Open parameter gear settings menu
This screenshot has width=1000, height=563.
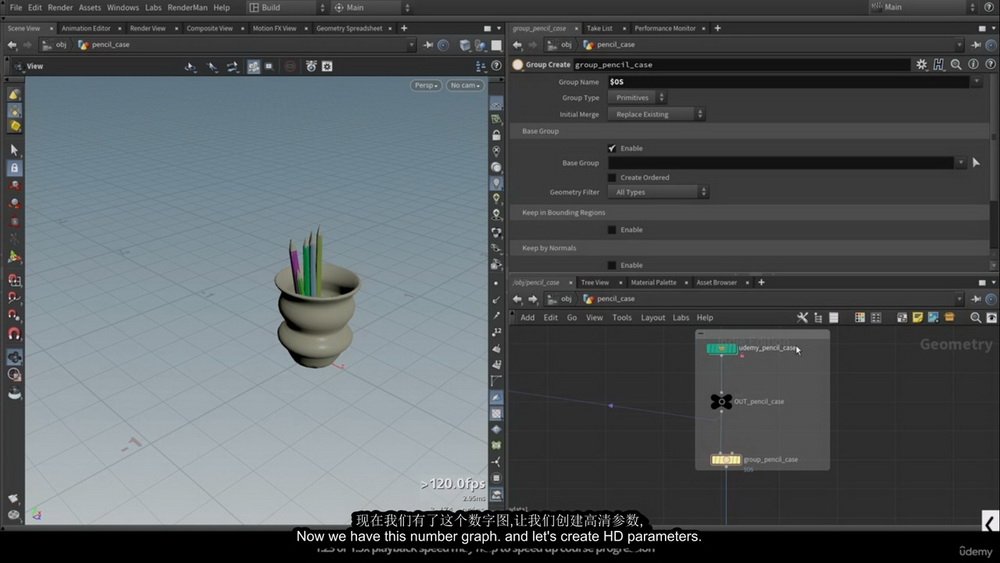[x=922, y=64]
